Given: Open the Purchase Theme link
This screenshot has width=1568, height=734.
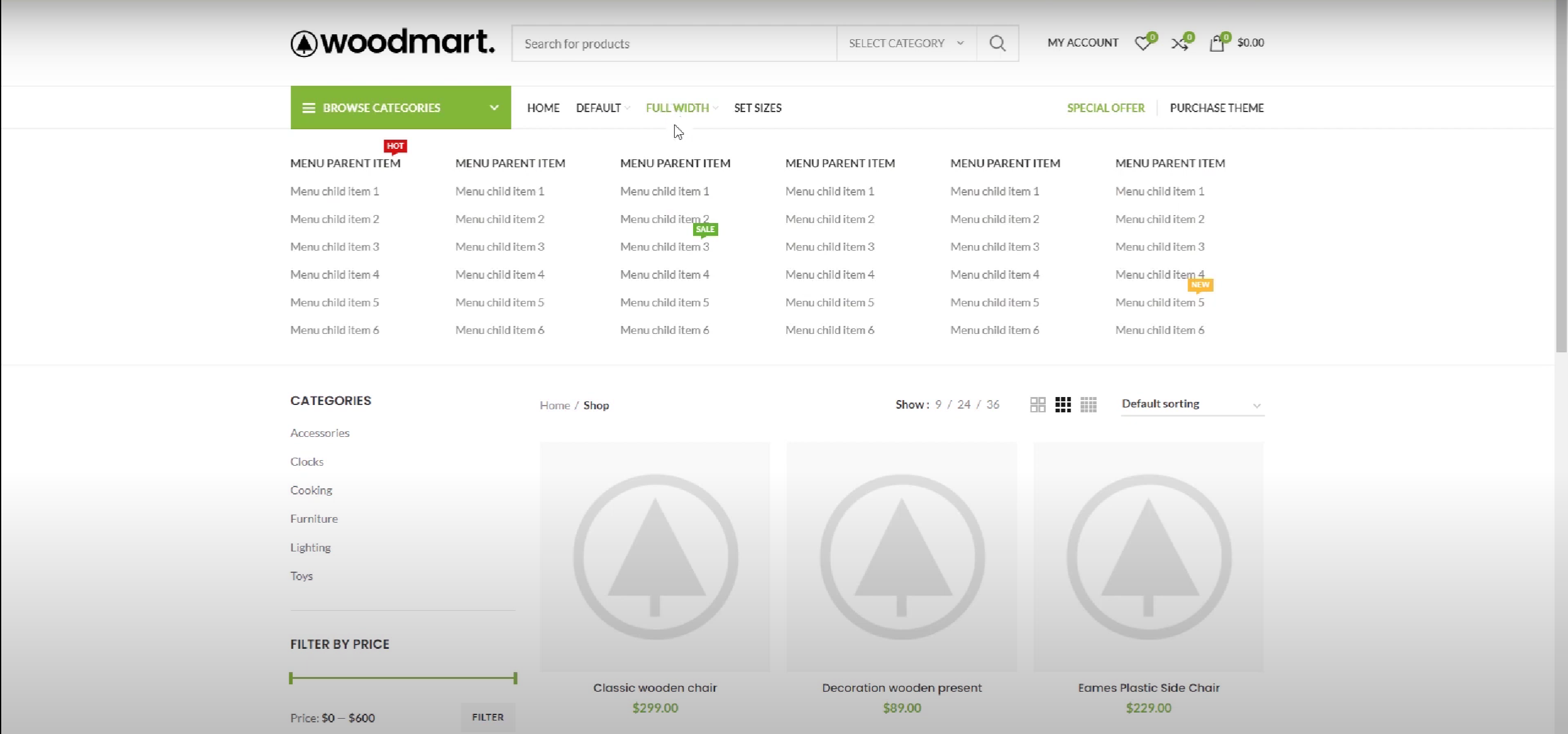Looking at the screenshot, I should tap(1216, 107).
